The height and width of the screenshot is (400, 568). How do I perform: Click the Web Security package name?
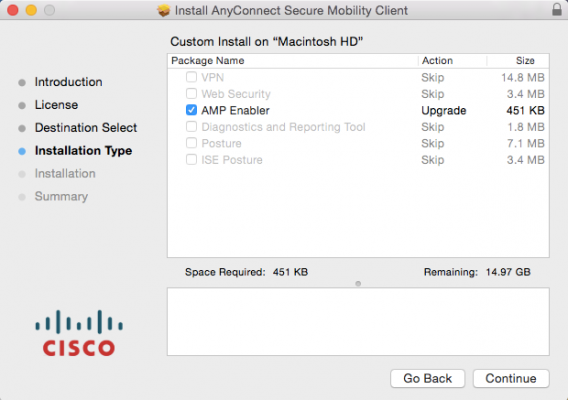(236, 94)
